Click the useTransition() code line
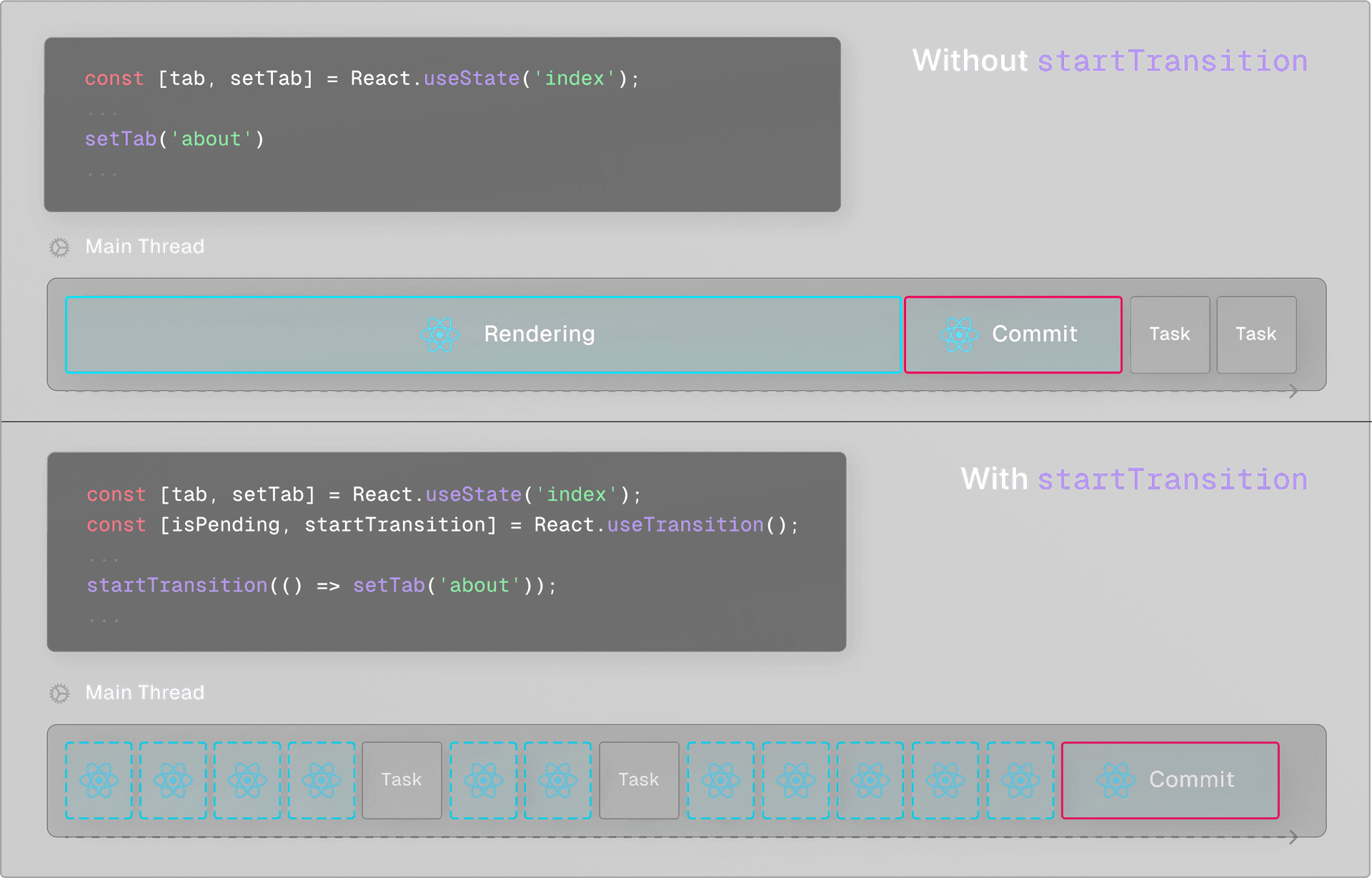The width and height of the screenshot is (1372, 878). coord(442,524)
